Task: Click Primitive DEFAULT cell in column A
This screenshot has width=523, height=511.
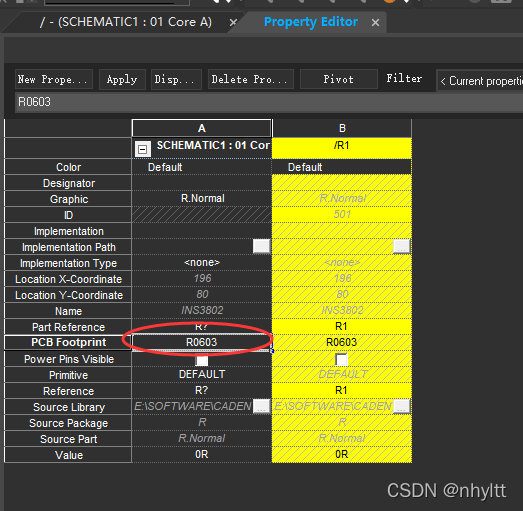Action: tap(201, 375)
